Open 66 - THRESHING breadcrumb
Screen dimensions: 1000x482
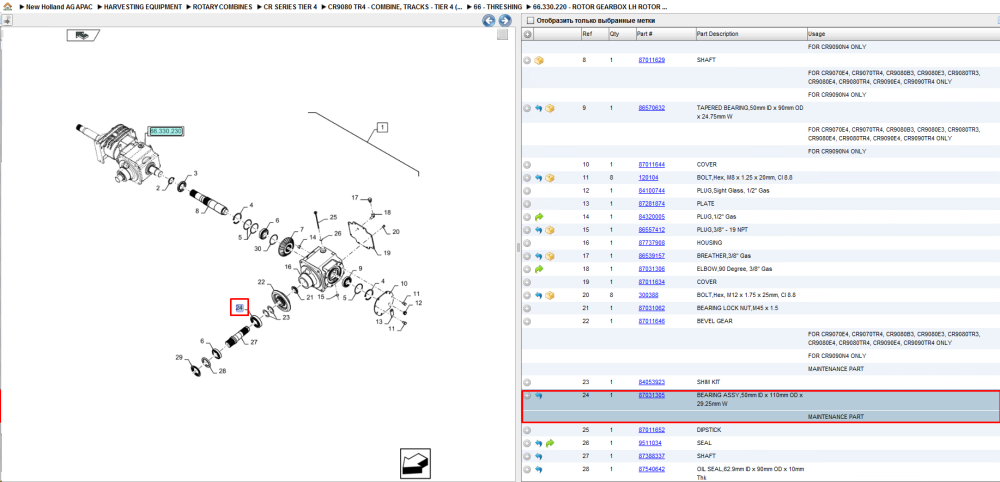pyautogui.click(x=498, y=6)
